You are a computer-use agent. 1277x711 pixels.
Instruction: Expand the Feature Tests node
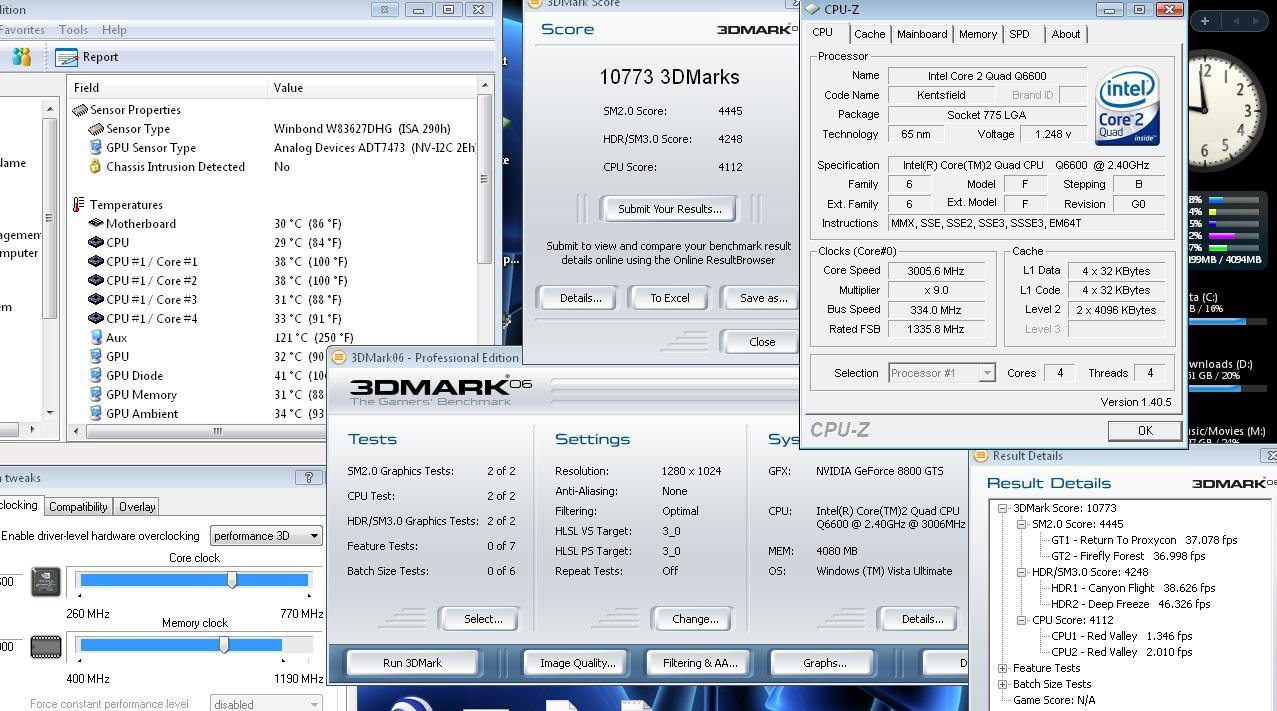pos(1003,668)
